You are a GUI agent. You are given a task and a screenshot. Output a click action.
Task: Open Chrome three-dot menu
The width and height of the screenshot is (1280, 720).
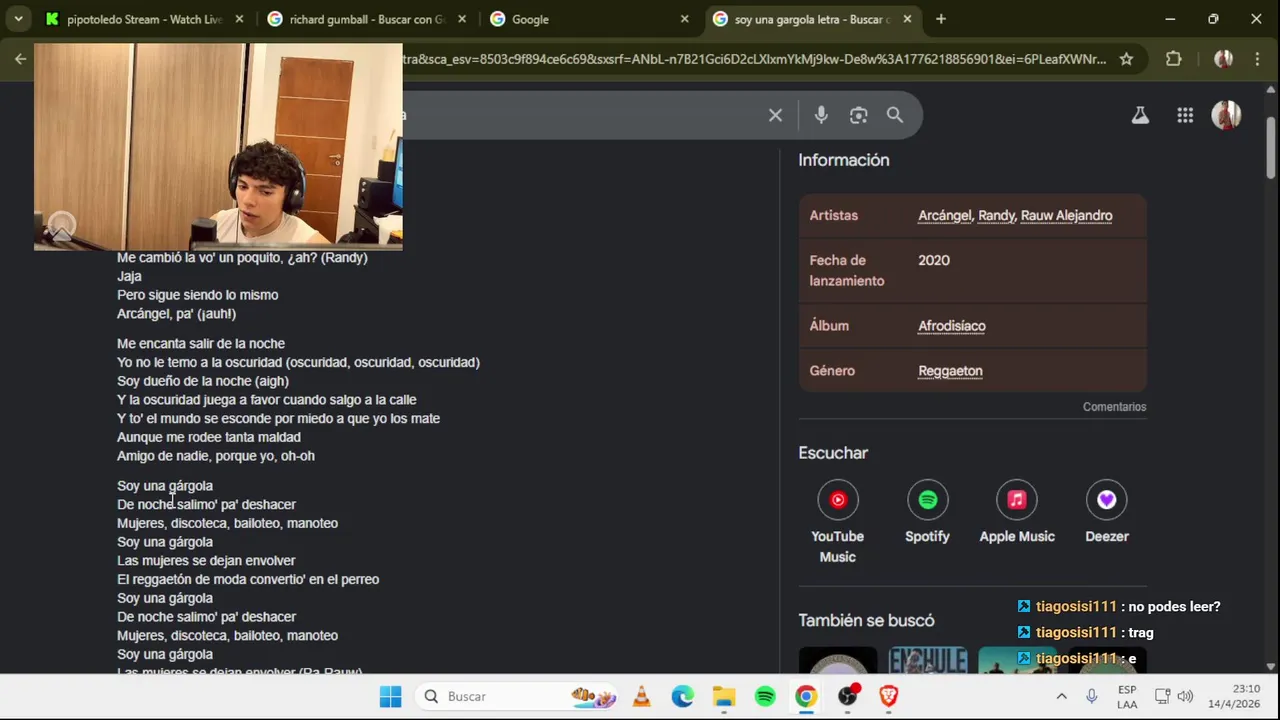click(1257, 59)
